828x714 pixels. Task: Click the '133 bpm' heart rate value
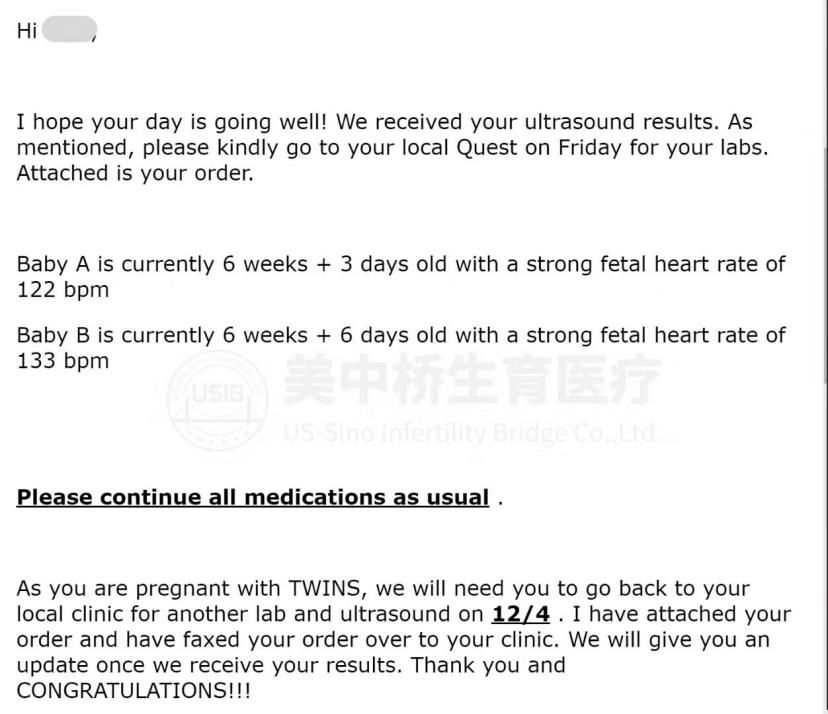(62, 361)
